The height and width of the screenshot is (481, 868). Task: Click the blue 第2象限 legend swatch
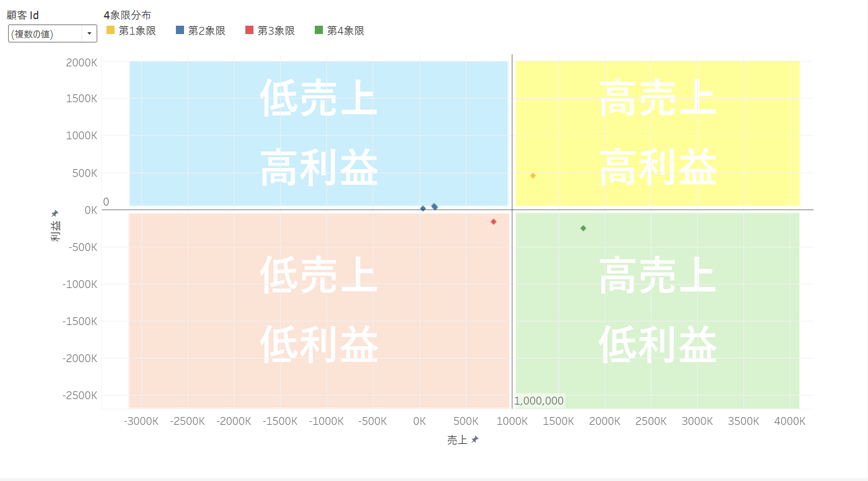point(180,31)
